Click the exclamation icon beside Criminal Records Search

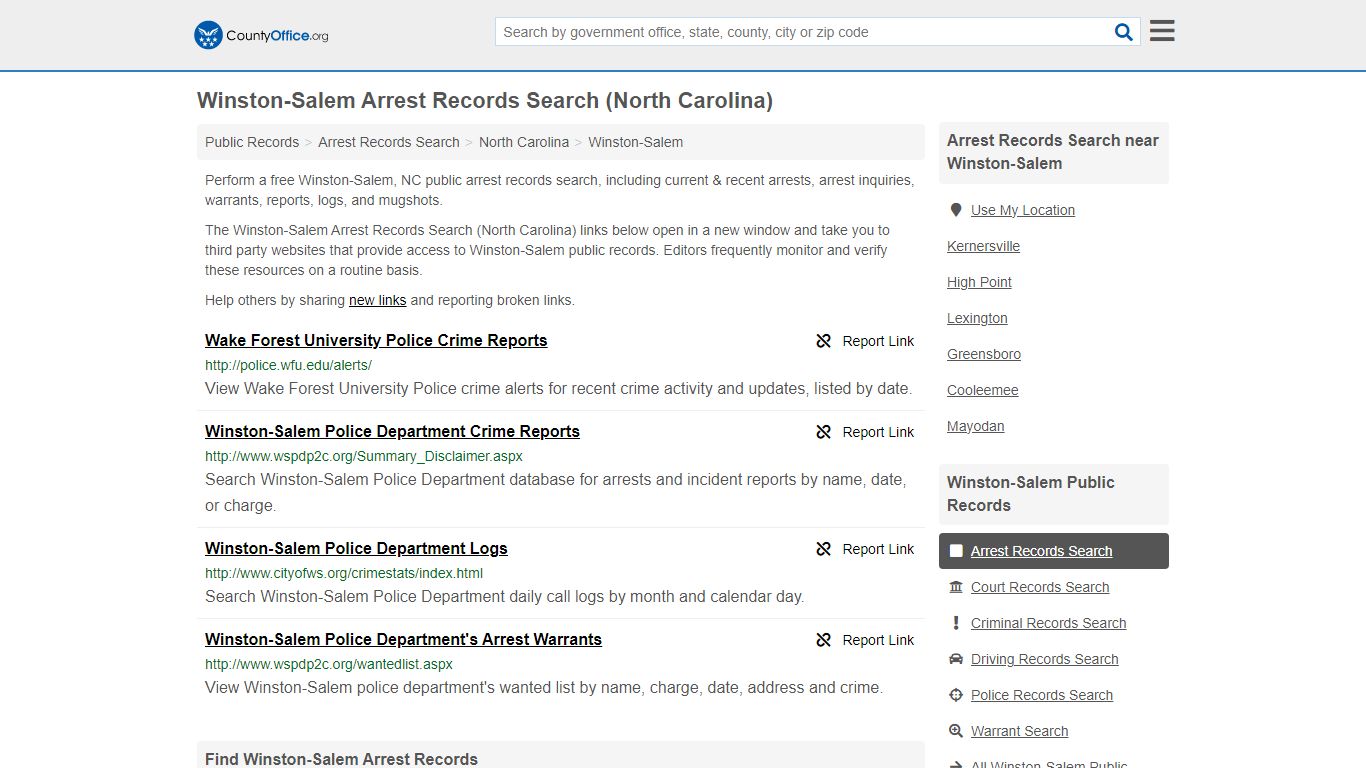[x=956, y=623]
